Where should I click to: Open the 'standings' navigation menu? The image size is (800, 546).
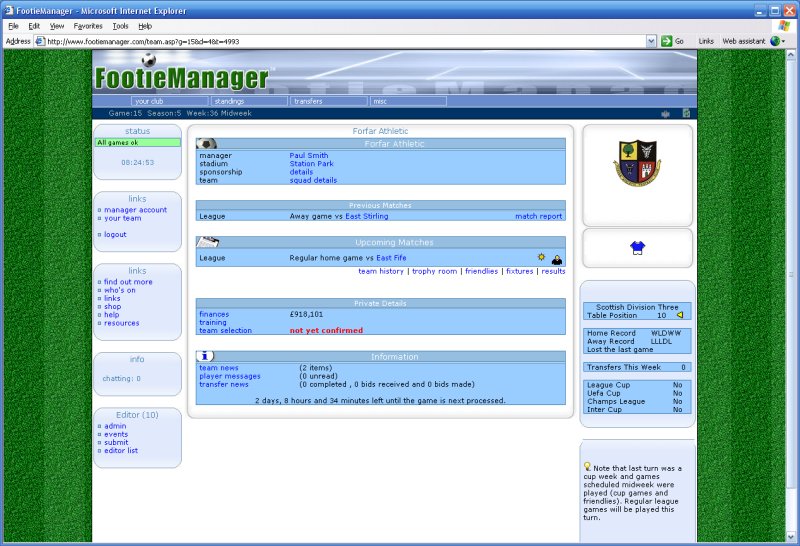click(x=249, y=101)
